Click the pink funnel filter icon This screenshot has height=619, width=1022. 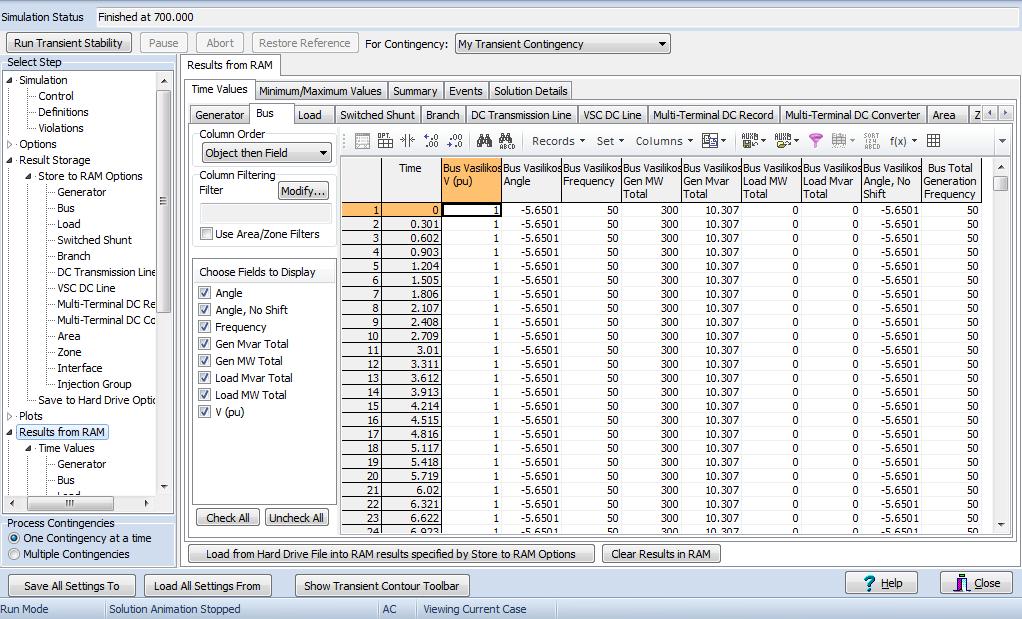tap(815, 141)
